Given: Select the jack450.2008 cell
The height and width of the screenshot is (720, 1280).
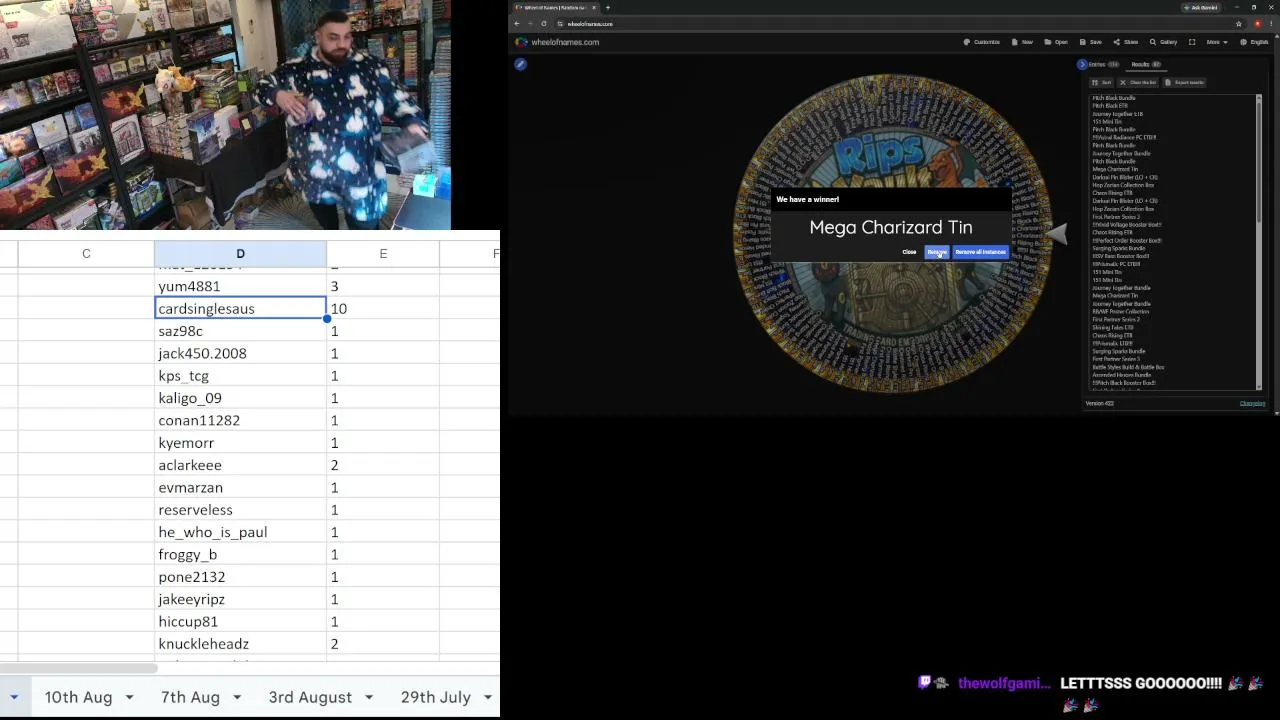Looking at the screenshot, I should (240, 353).
